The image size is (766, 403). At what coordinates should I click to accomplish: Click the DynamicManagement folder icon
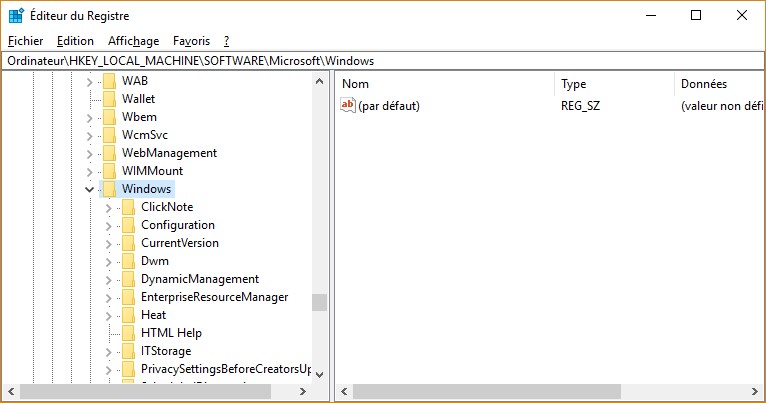(x=128, y=279)
